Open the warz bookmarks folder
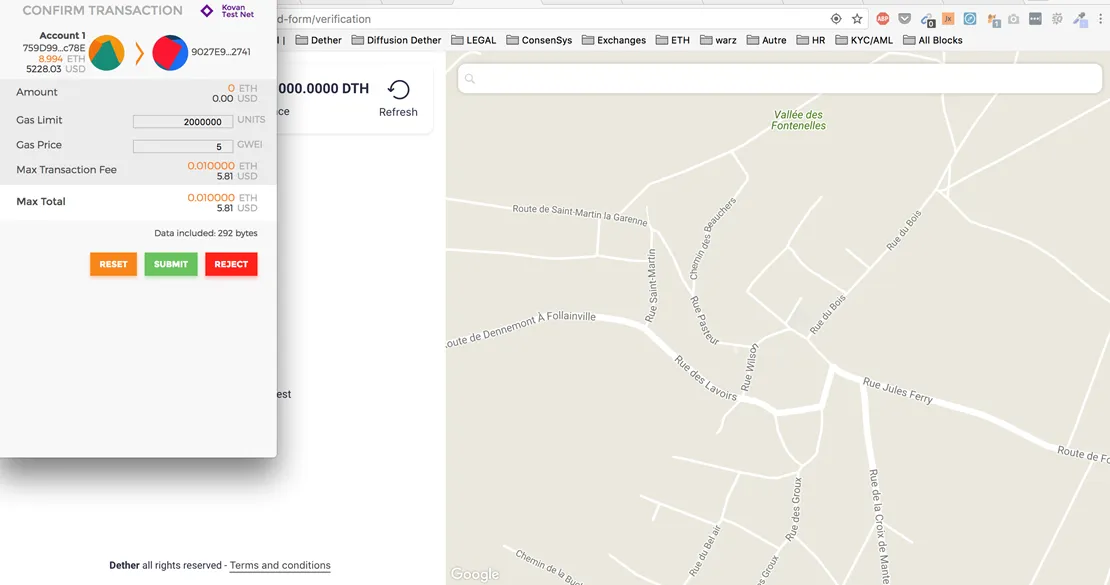This screenshot has width=1110, height=585. 718,40
